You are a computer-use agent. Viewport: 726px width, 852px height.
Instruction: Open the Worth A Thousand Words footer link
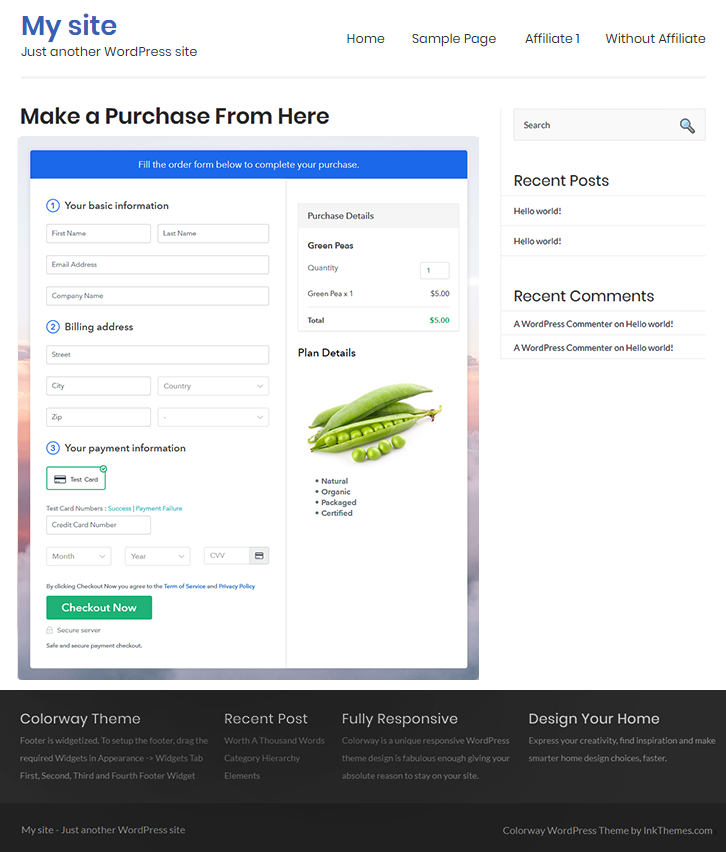274,741
